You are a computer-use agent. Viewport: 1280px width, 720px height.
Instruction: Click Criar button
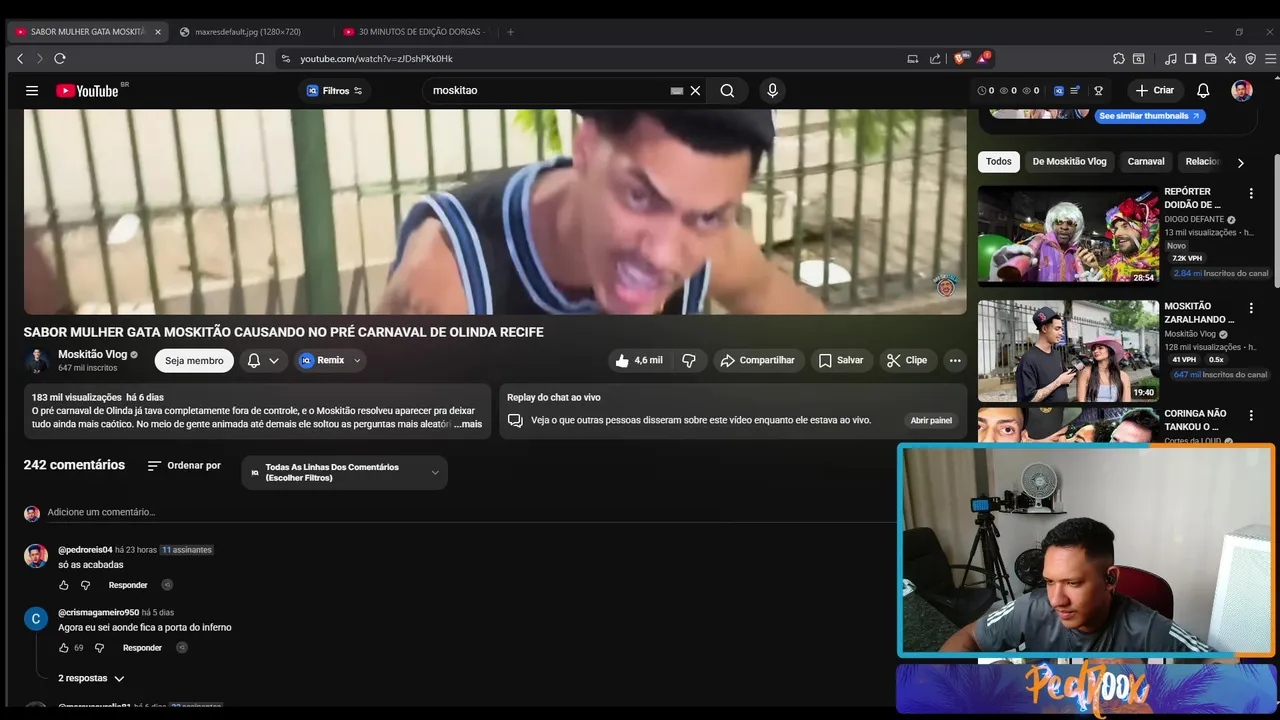click(1155, 91)
